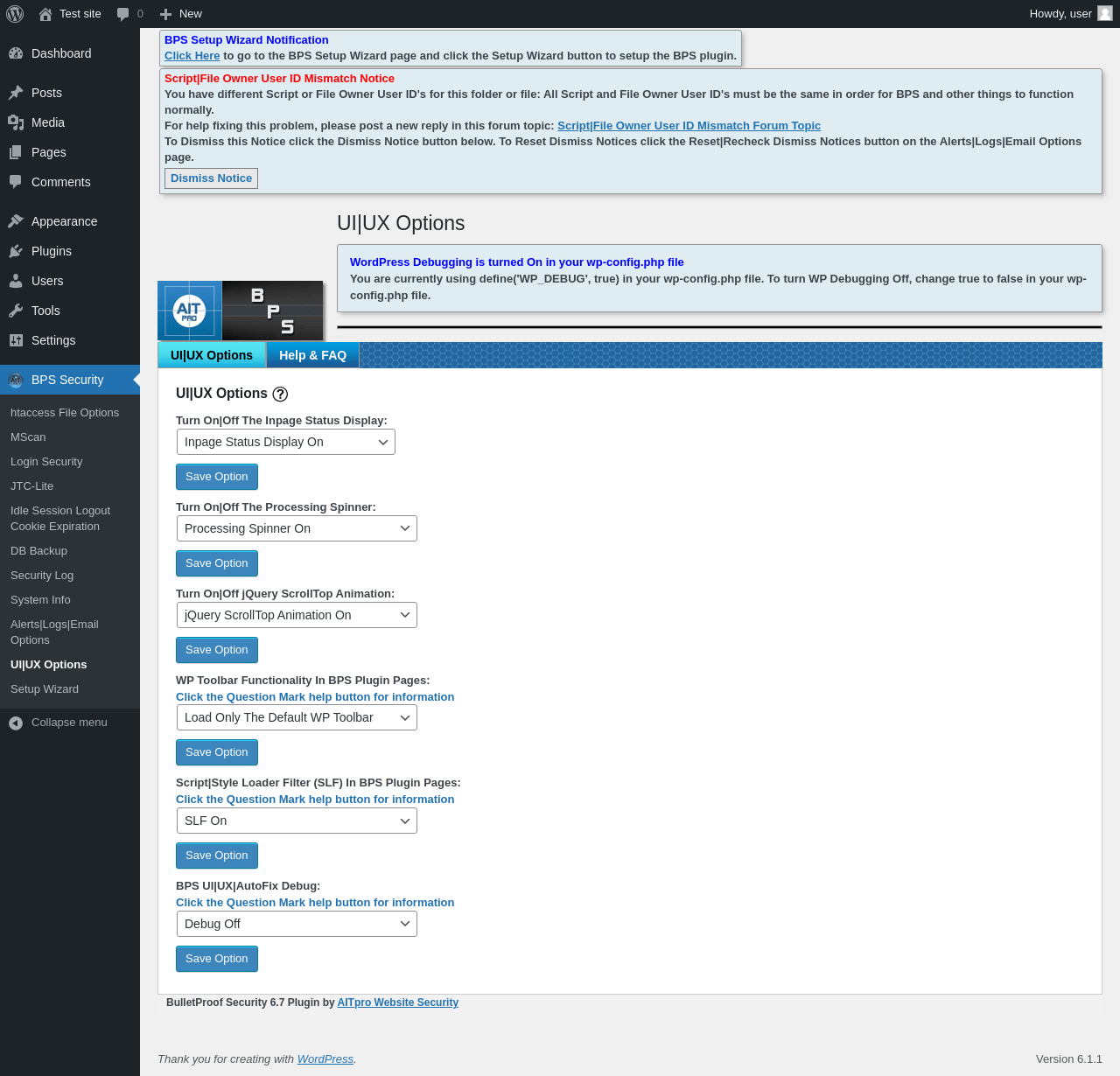The image size is (1120, 1076).
Task: Click the Version 6.1.1 footer text
Action: pyautogui.click(x=1069, y=1059)
